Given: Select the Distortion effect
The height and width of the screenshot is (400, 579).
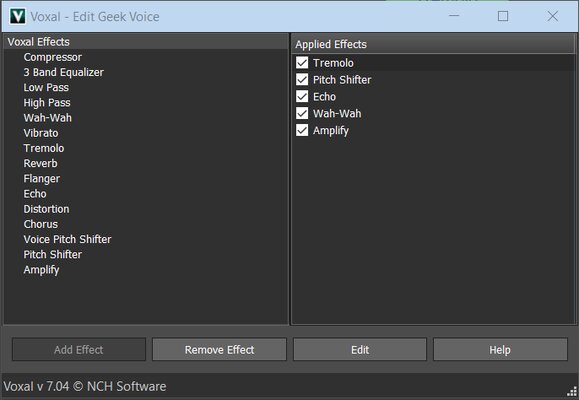Looking at the screenshot, I should coord(46,209).
